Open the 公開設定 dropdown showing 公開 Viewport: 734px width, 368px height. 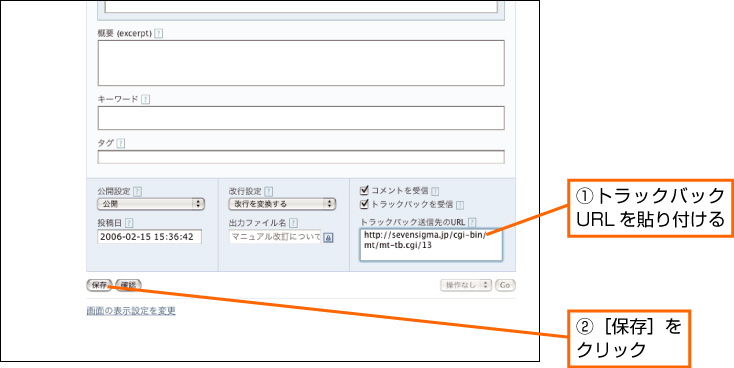pyautogui.click(x=151, y=204)
